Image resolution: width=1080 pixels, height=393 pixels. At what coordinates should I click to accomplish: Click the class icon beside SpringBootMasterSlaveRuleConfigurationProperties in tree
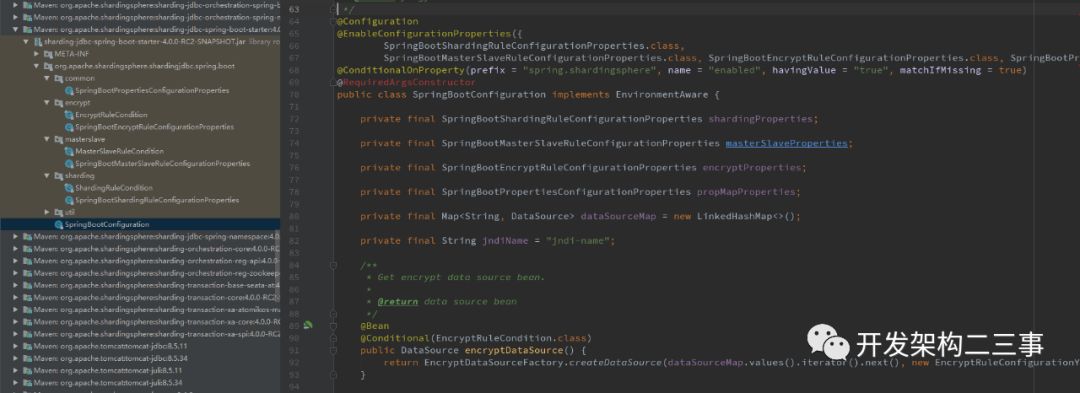[69, 164]
